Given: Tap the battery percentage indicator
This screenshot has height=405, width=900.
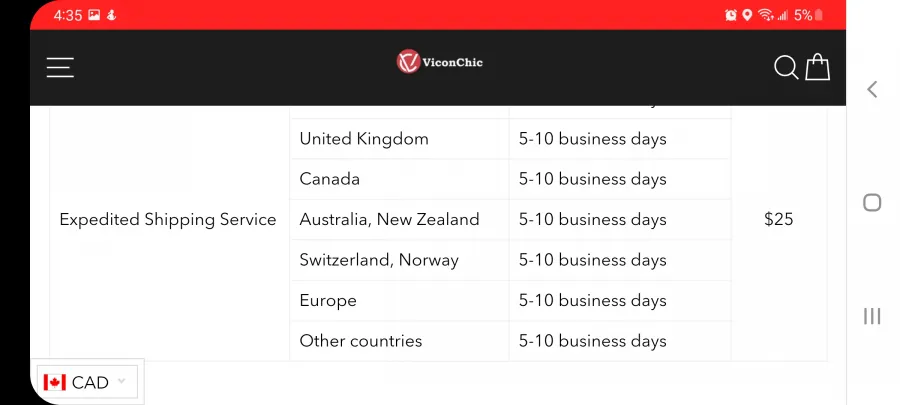Looking at the screenshot, I should click(803, 15).
